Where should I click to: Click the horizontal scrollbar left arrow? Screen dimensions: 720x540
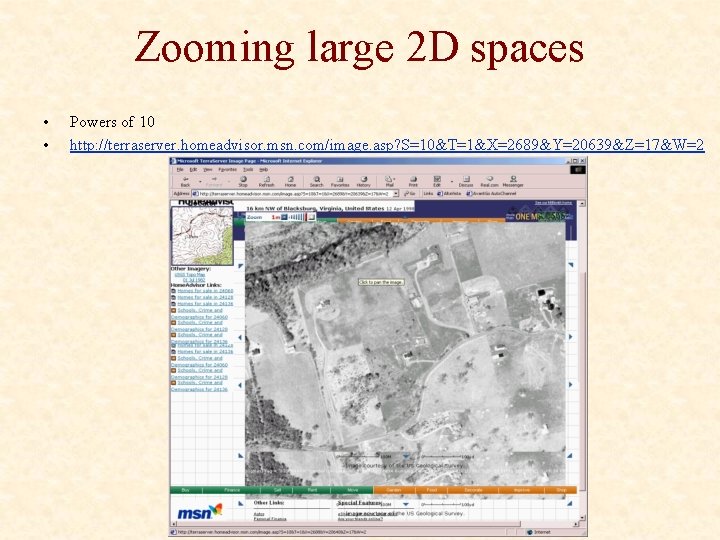(x=174, y=524)
